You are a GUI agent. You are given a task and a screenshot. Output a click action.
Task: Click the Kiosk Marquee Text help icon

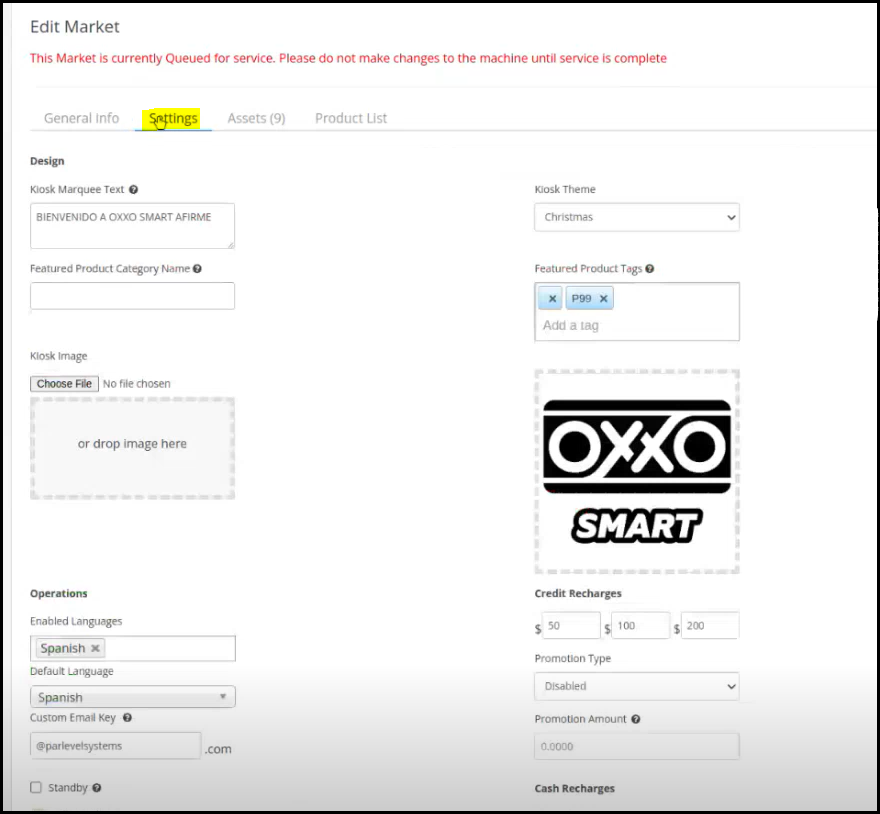coord(134,190)
